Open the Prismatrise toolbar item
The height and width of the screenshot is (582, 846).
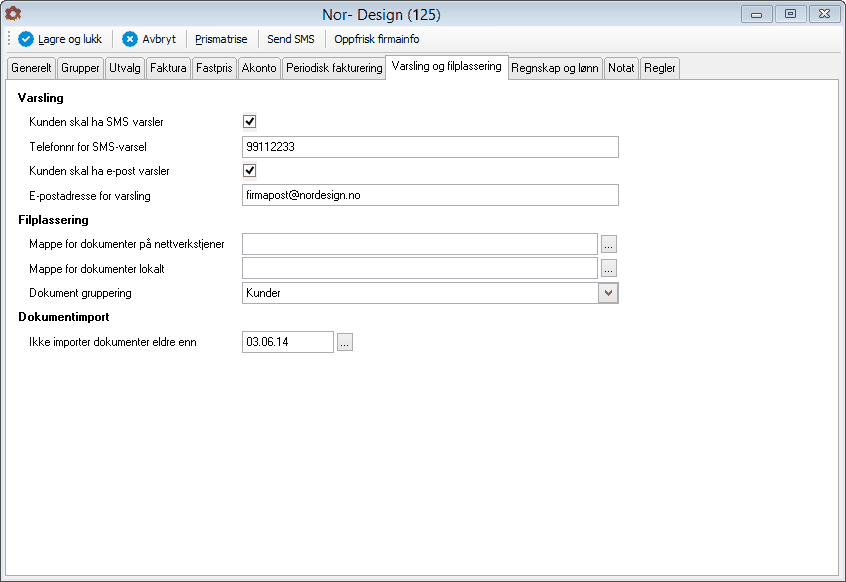click(x=221, y=39)
